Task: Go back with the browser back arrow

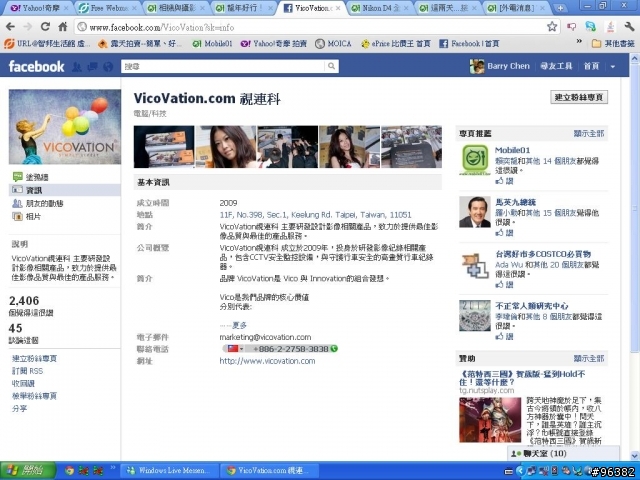Action: click(x=11, y=27)
